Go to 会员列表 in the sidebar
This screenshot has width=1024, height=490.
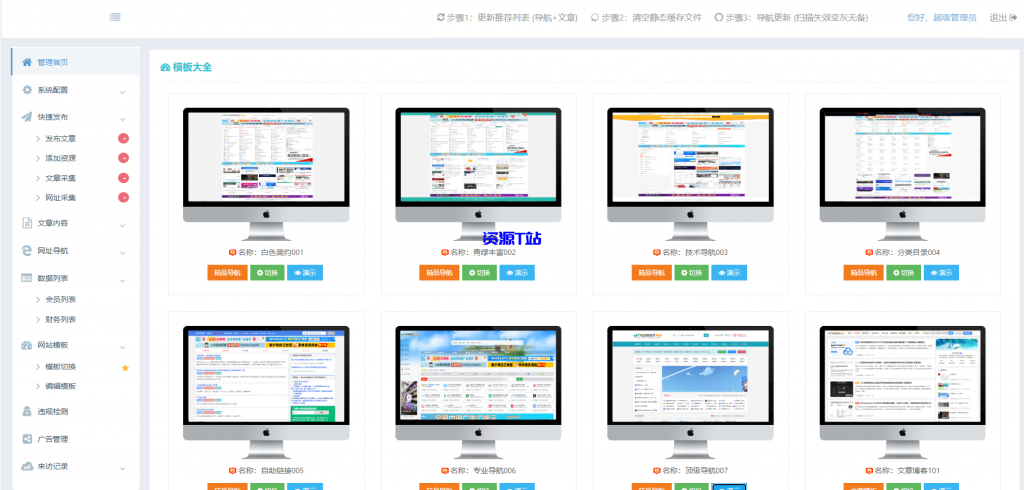(x=60, y=299)
